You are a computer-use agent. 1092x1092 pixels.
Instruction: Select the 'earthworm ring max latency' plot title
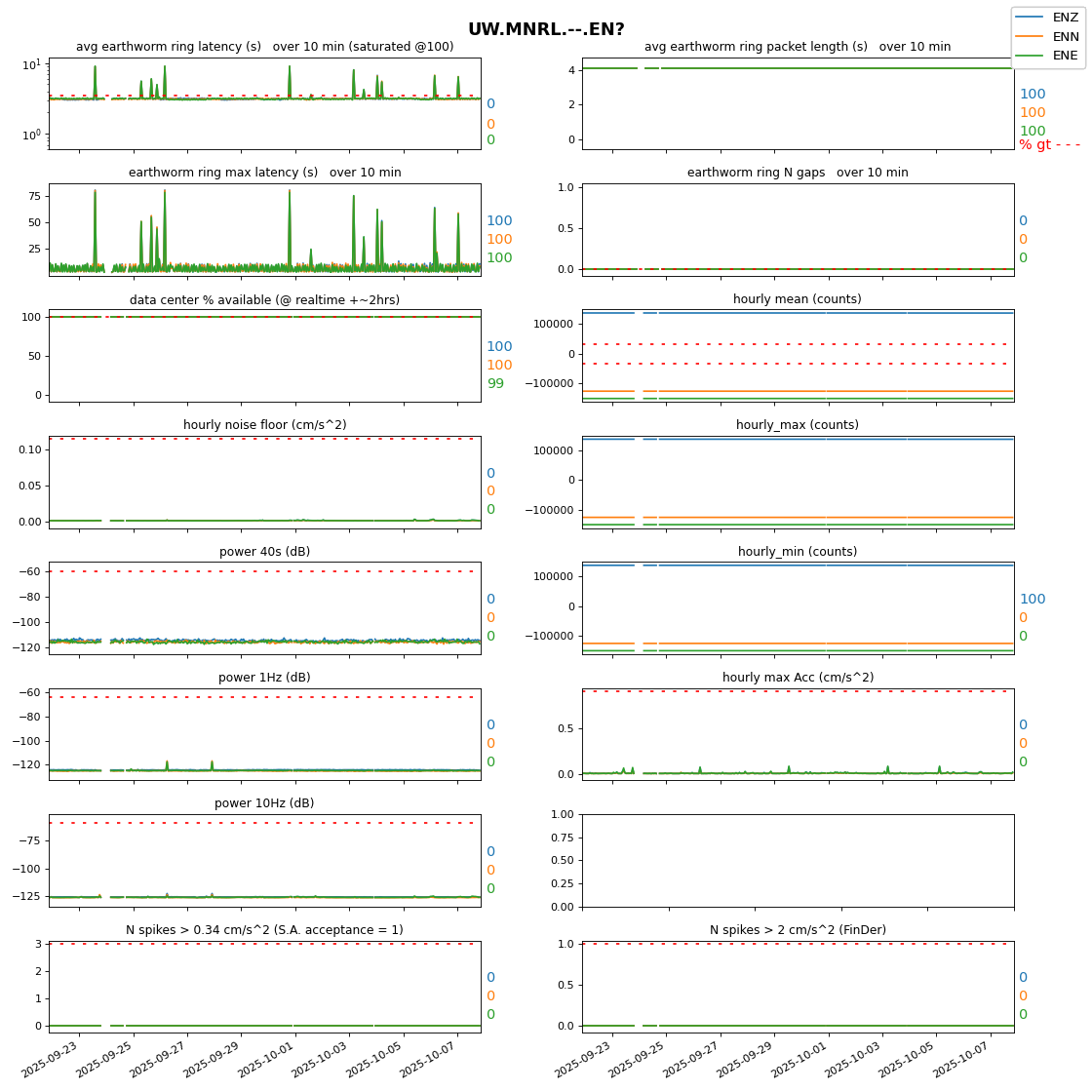click(x=264, y=173)
